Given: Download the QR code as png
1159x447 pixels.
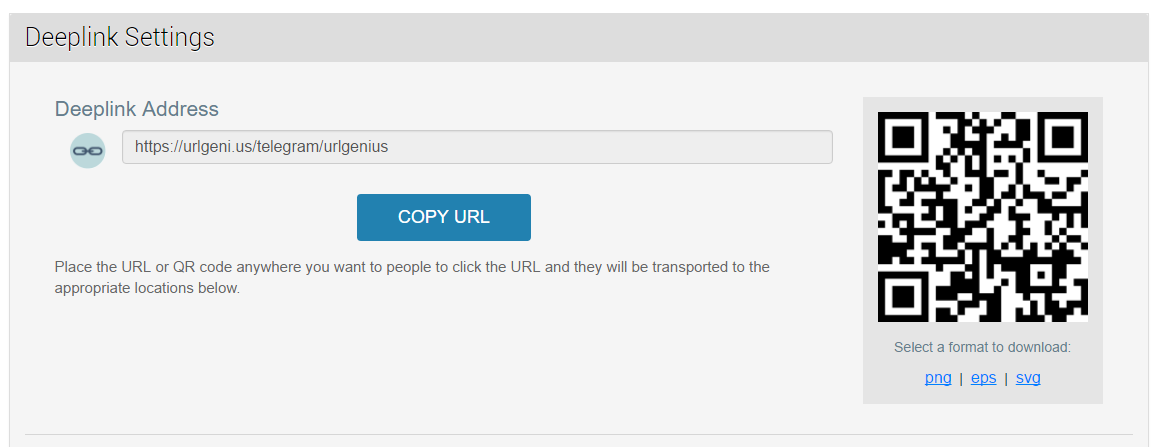Looking at the screenshot, I should tap(938, 378).
